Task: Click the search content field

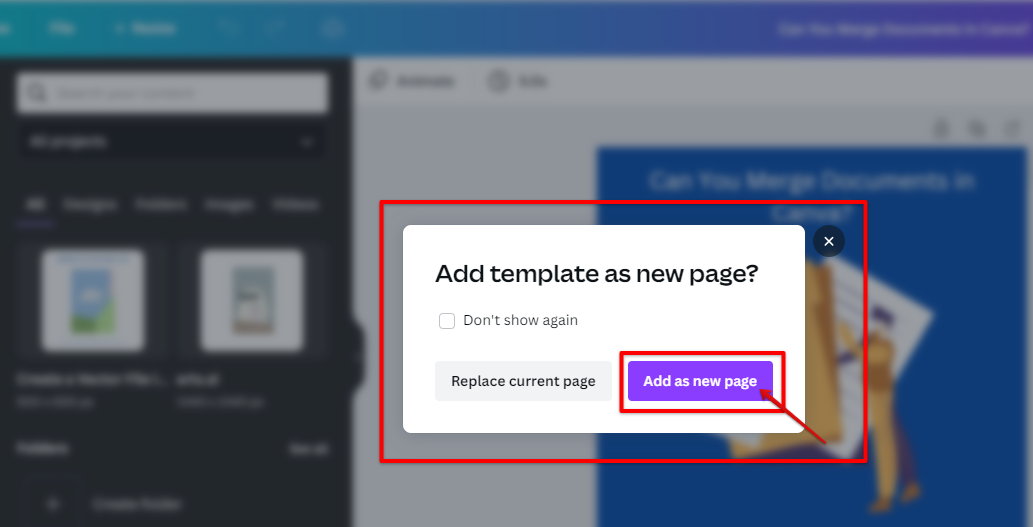Action: coord(173,93)
